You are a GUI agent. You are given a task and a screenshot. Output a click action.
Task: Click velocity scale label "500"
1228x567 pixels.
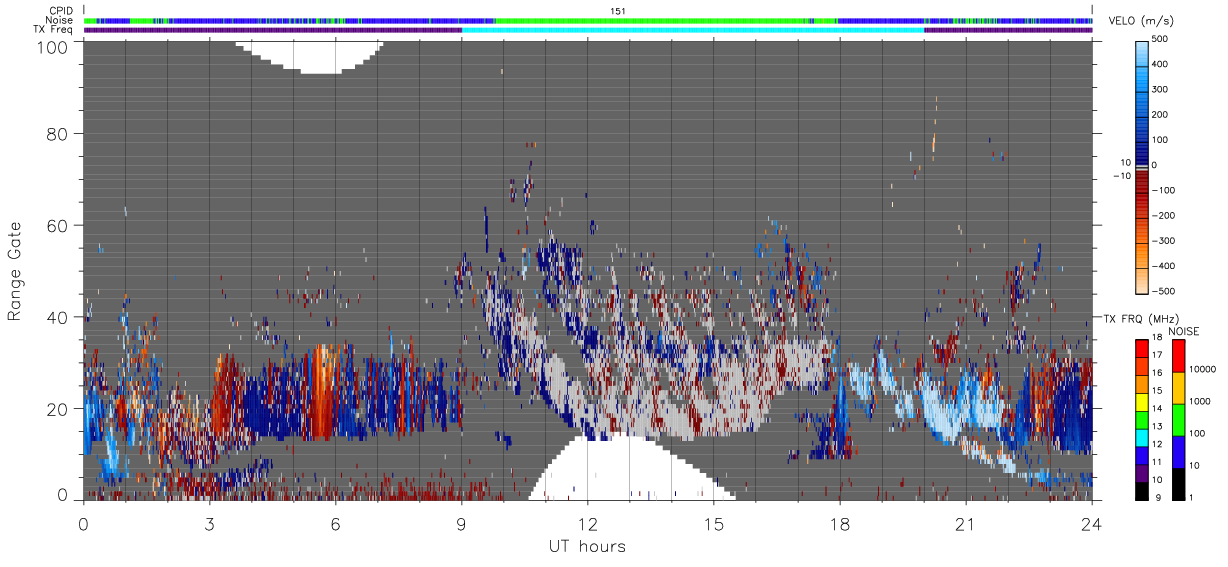click(1159, 39)
